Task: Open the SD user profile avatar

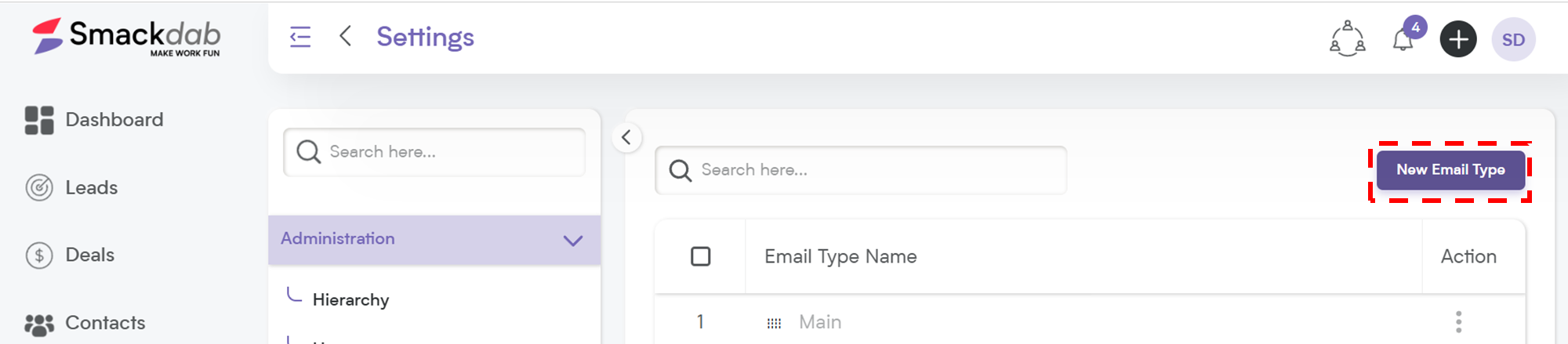Action: (1513, 39)
